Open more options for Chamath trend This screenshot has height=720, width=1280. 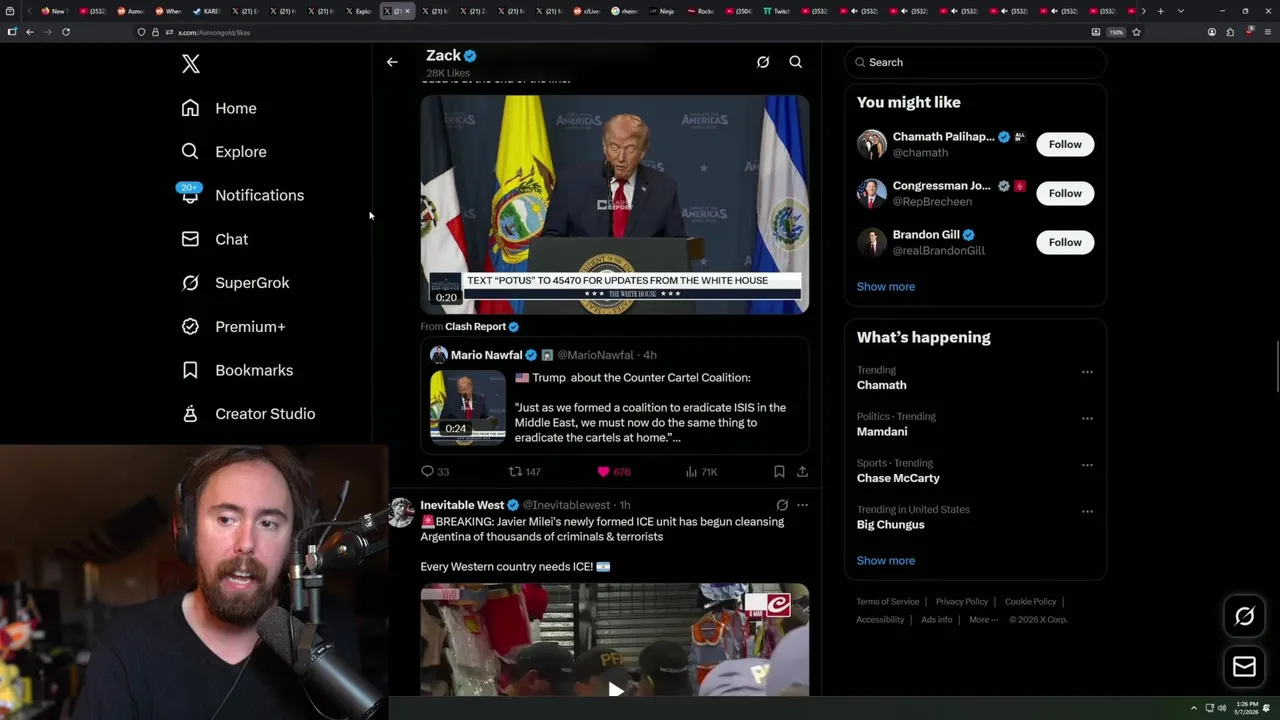tap(1087, 372)
